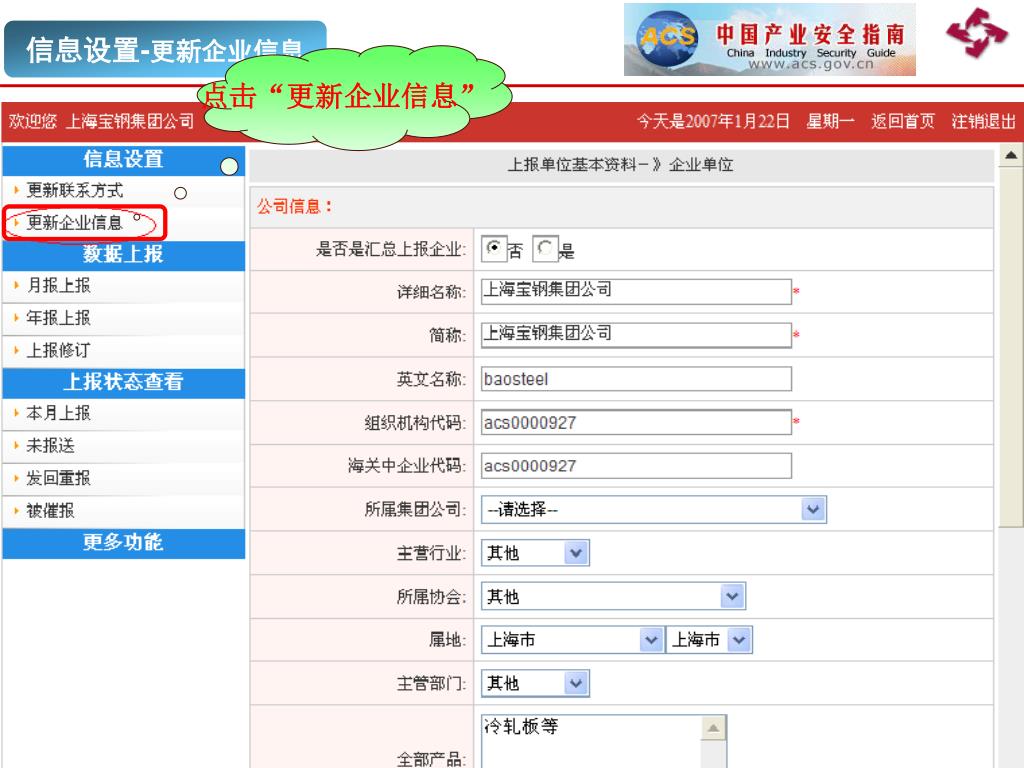Click the 欢迎您 上海宝钢集团公司 greeting text
This screenshot has width=1024, height=768.
pyautogui.click(x=101, y=121)
